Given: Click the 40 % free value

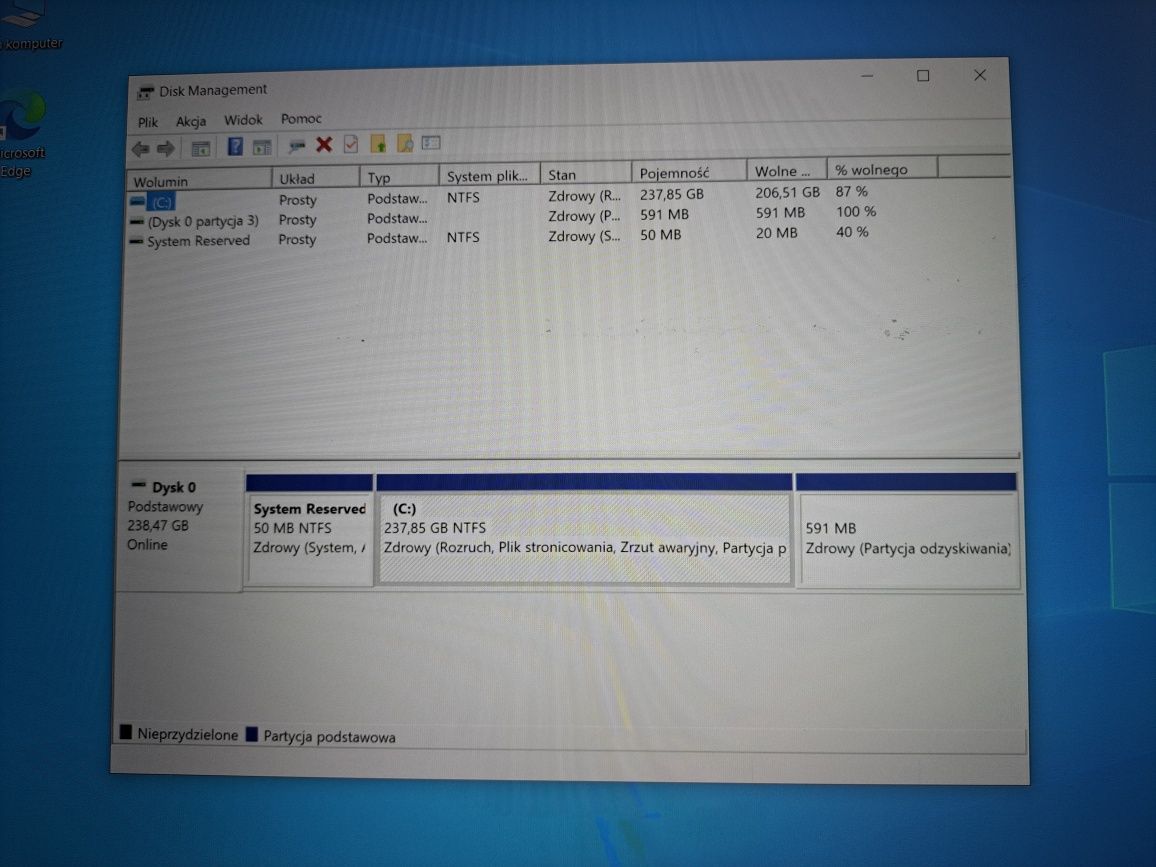Looking at the screenshot, I should pyautogui.click(x=852, y=232).
